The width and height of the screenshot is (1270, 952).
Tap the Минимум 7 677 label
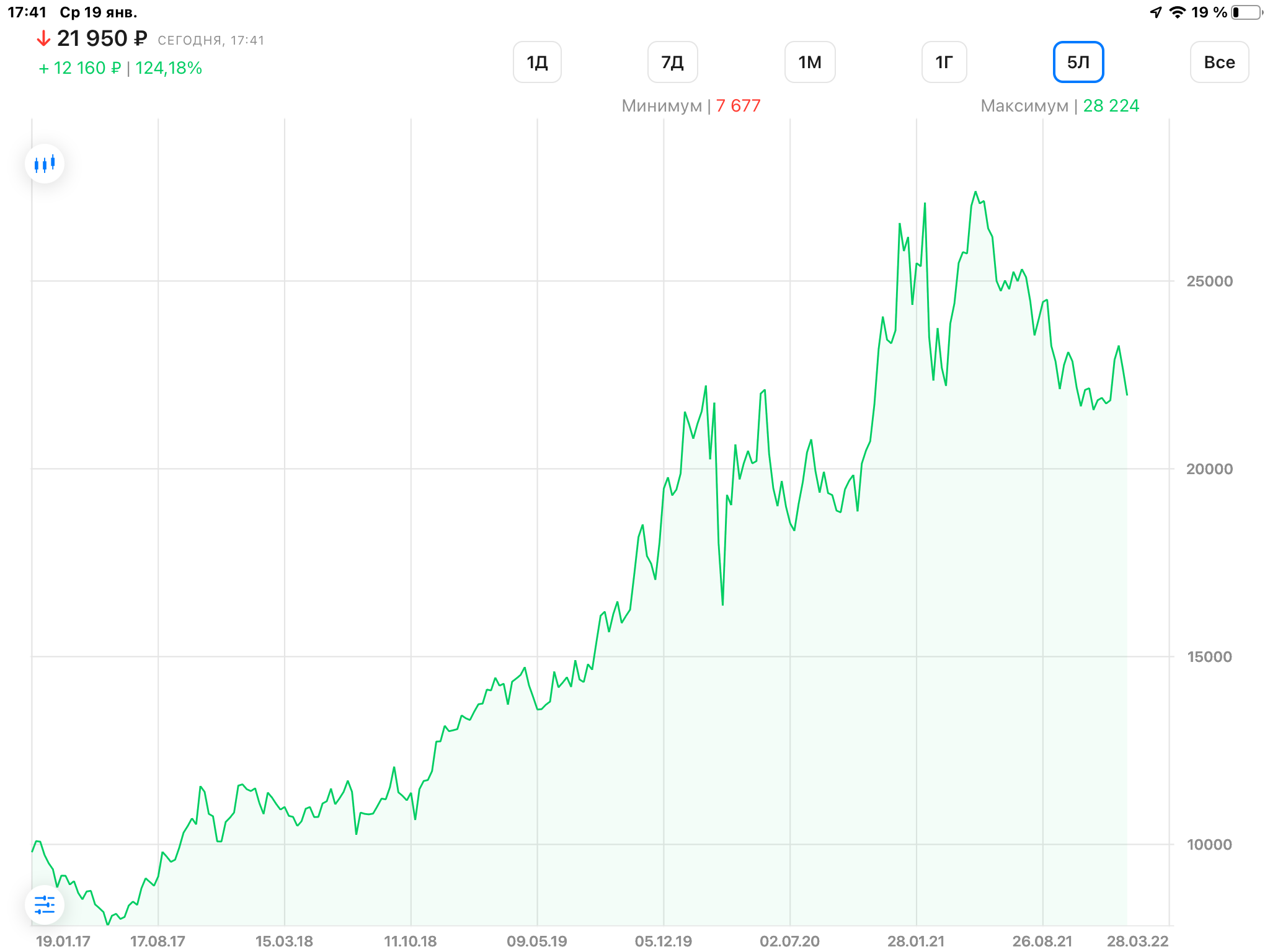691,106
